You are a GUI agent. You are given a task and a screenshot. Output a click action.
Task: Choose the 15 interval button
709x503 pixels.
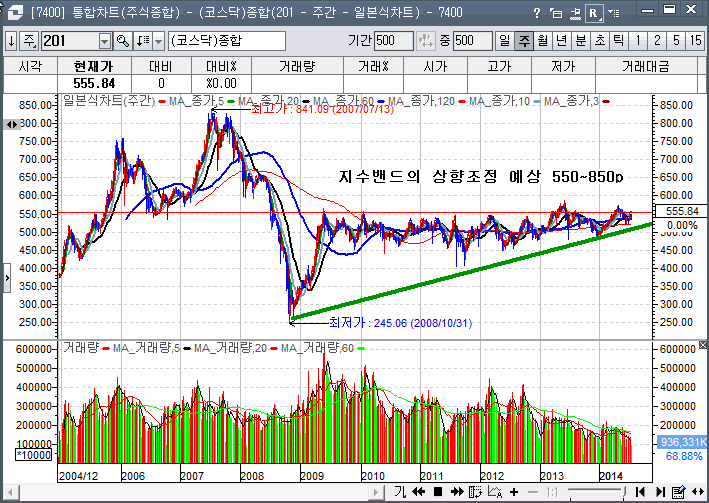tap(695, 41)
